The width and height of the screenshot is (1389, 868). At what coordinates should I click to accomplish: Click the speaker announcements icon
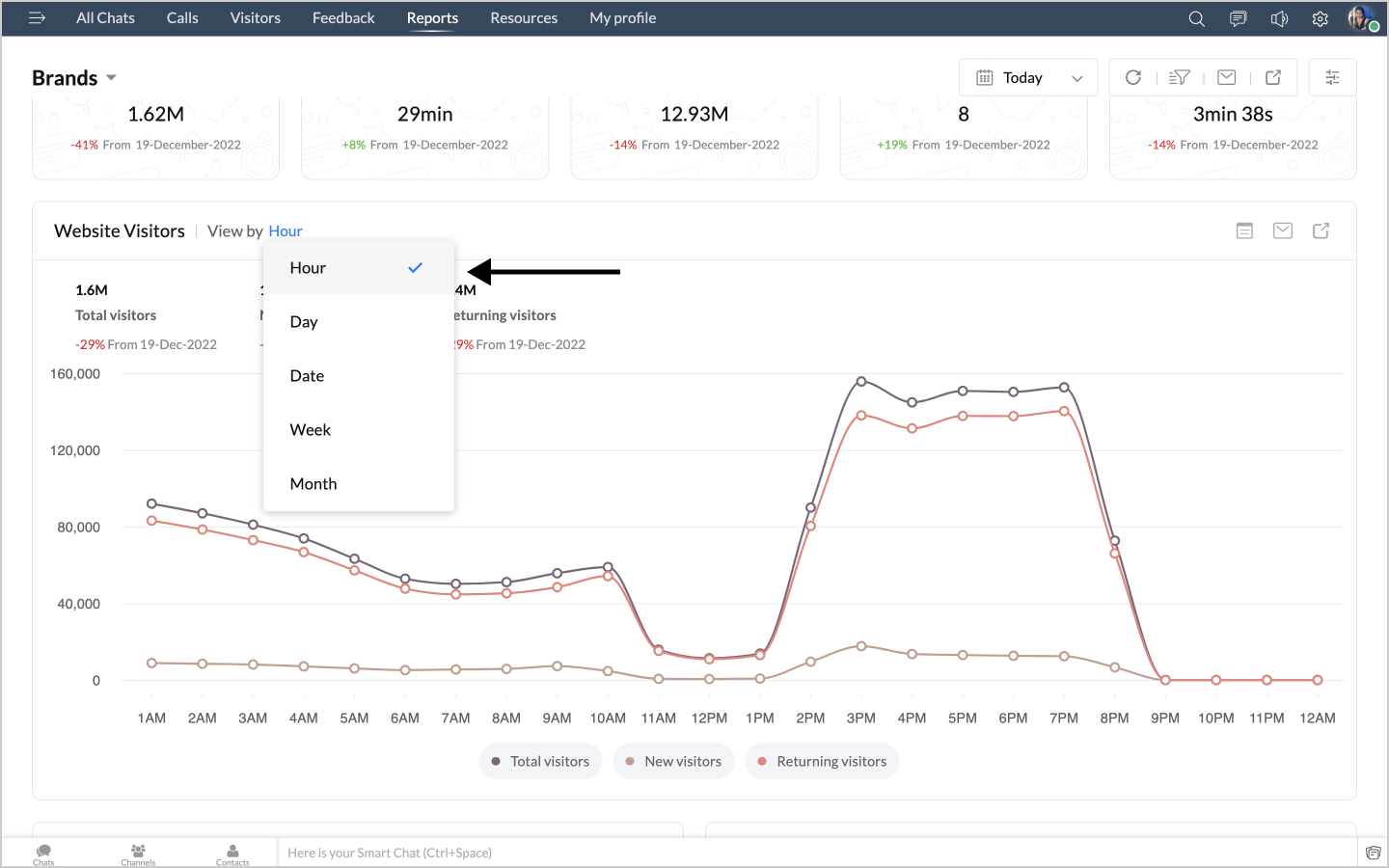click(x=1279, y=18)
